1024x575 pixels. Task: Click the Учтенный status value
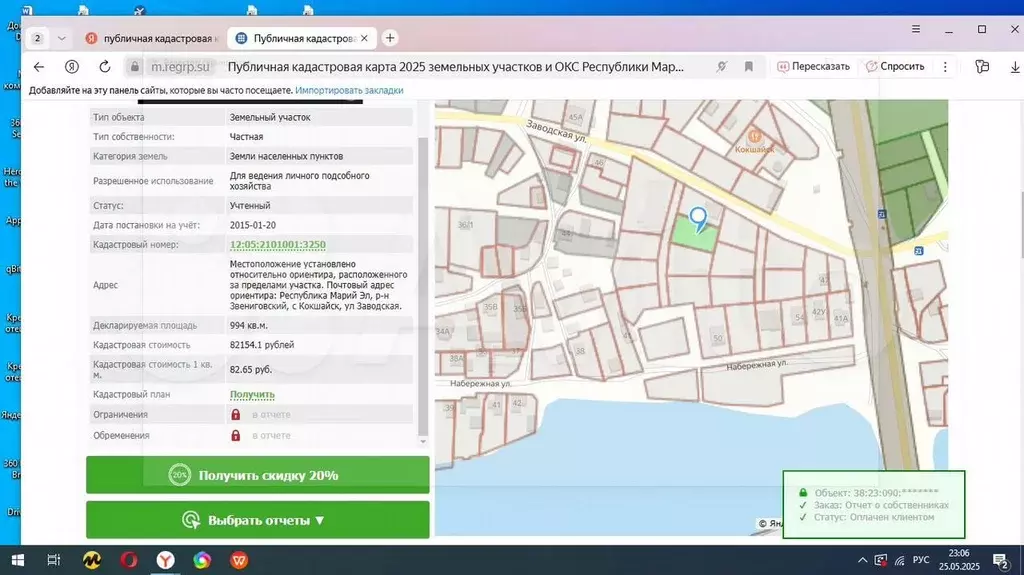(x=250, y=205)
